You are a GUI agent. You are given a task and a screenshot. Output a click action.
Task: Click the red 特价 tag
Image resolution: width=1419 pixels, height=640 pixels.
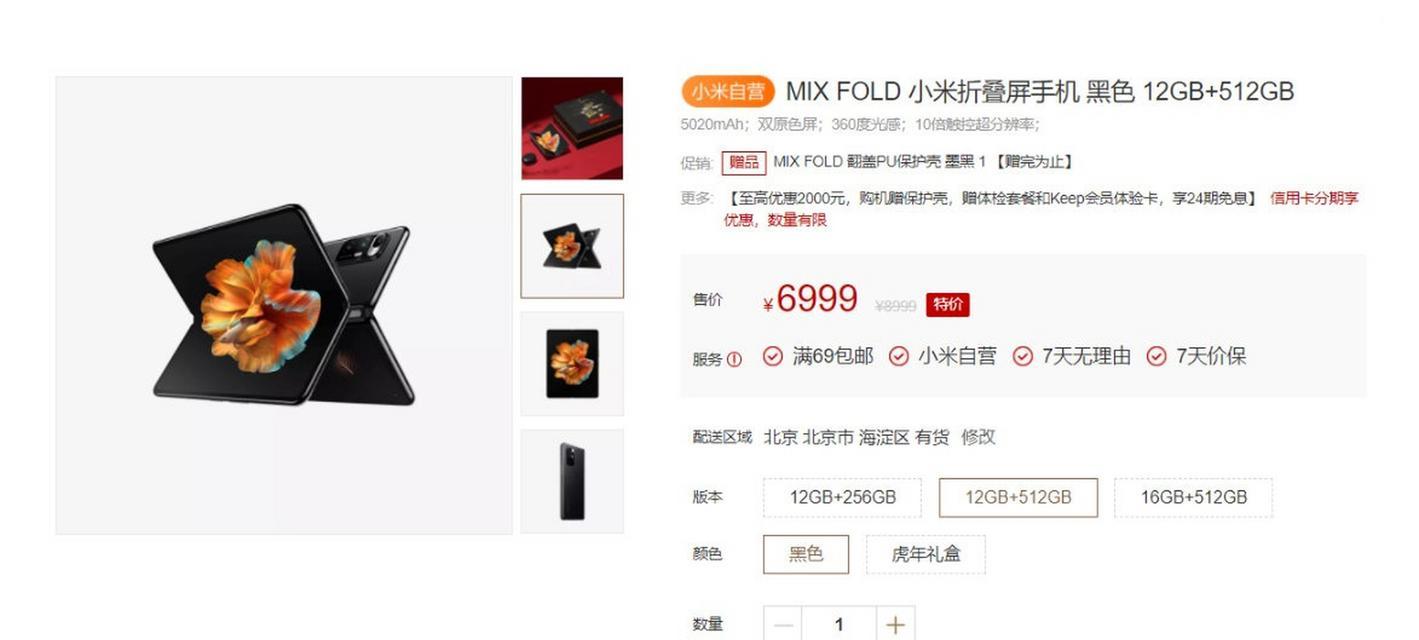click(x=948, y=304)
